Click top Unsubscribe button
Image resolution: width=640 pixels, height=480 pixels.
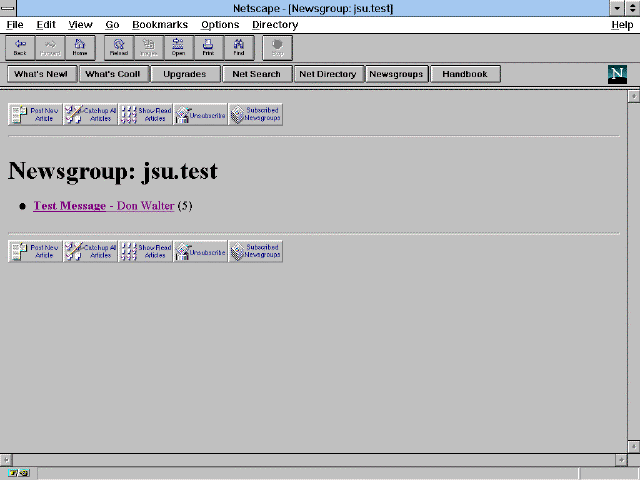coord(200,114)
